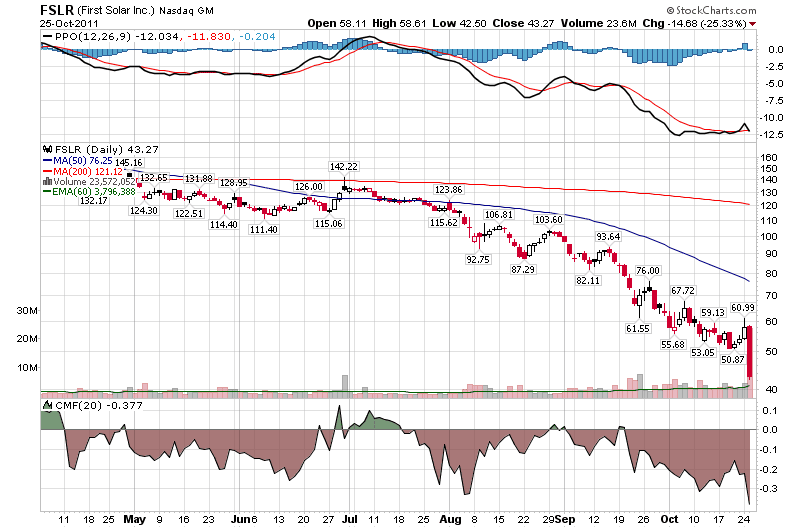Viewport: 800px width, 528px height.
Task: Click the (First Solar Inc.) company name
Action: coord(116,10)
